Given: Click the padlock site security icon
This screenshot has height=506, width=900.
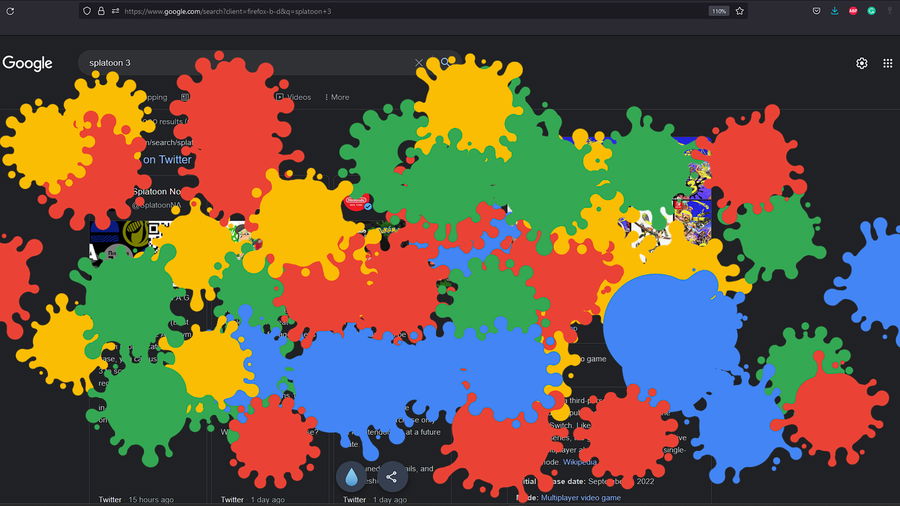Looking at the screenshot, I should click(x=102, y=11).
